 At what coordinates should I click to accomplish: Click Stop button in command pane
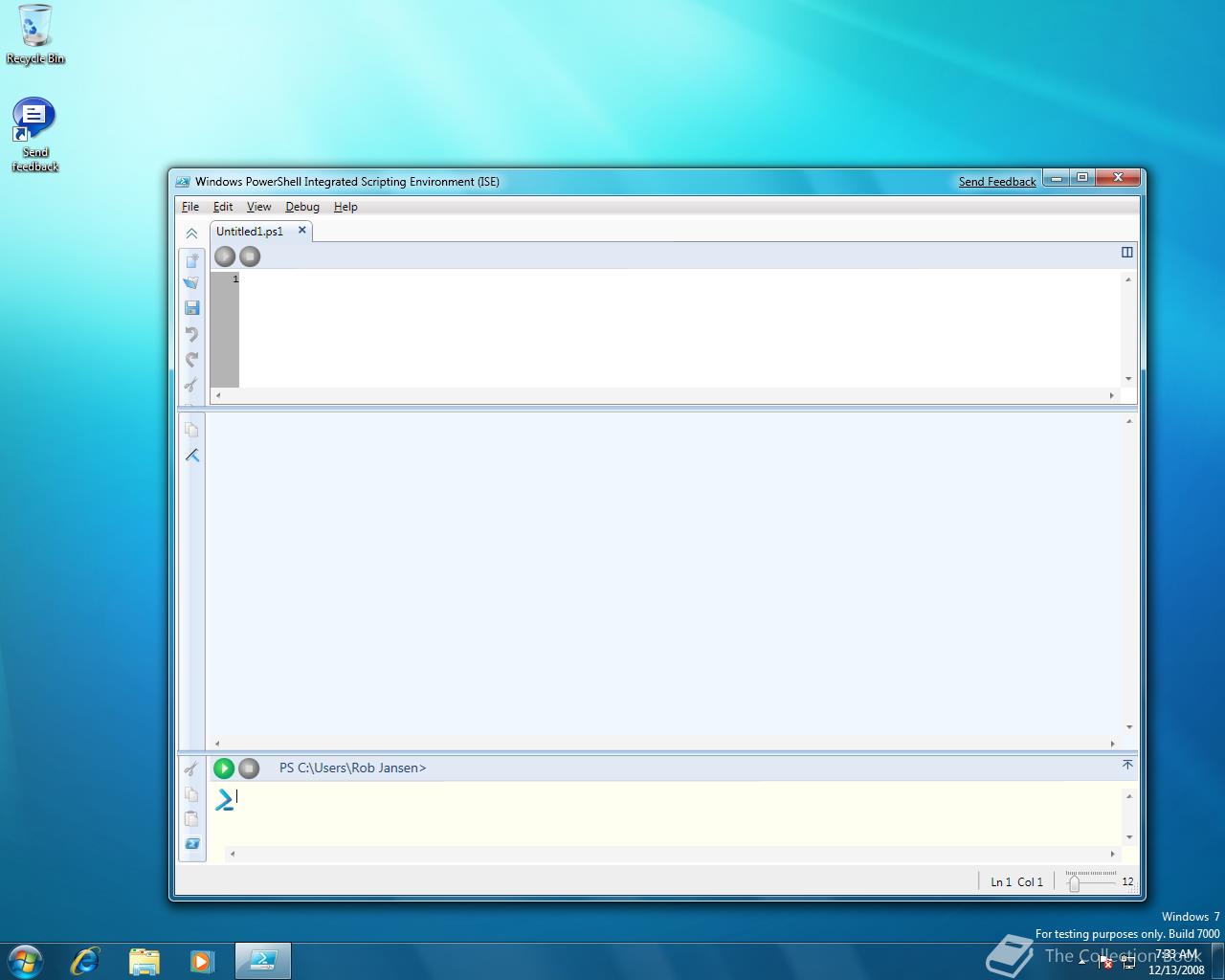249,768
